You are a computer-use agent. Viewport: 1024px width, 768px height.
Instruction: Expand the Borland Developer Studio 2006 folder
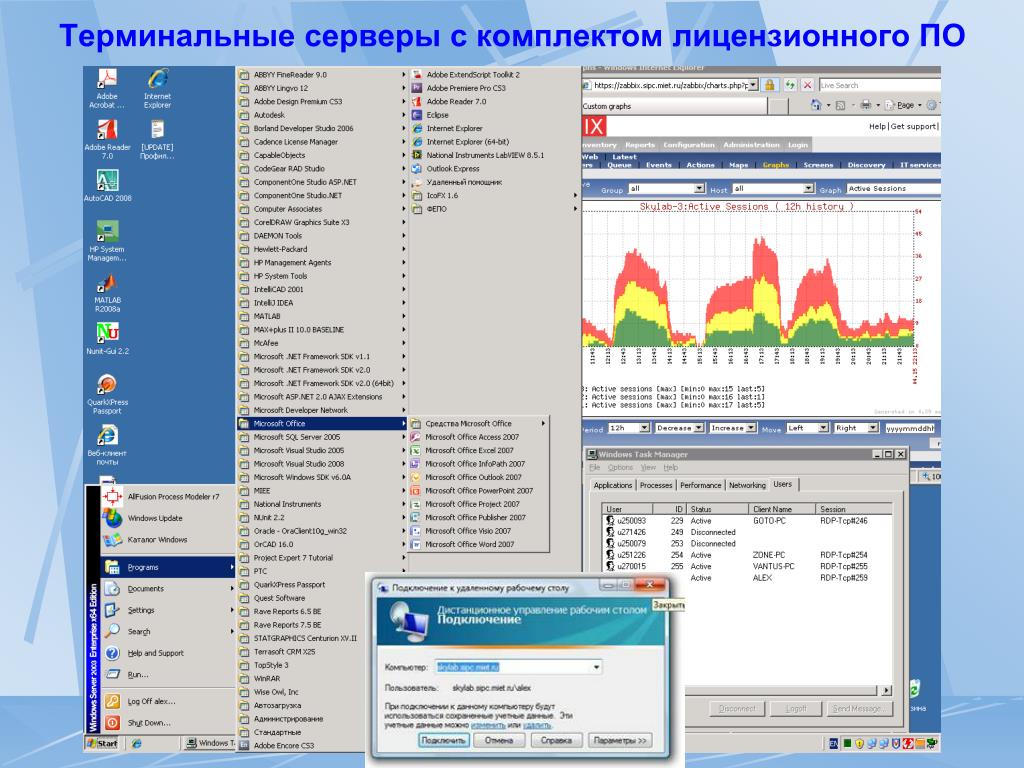pos(322,128)
